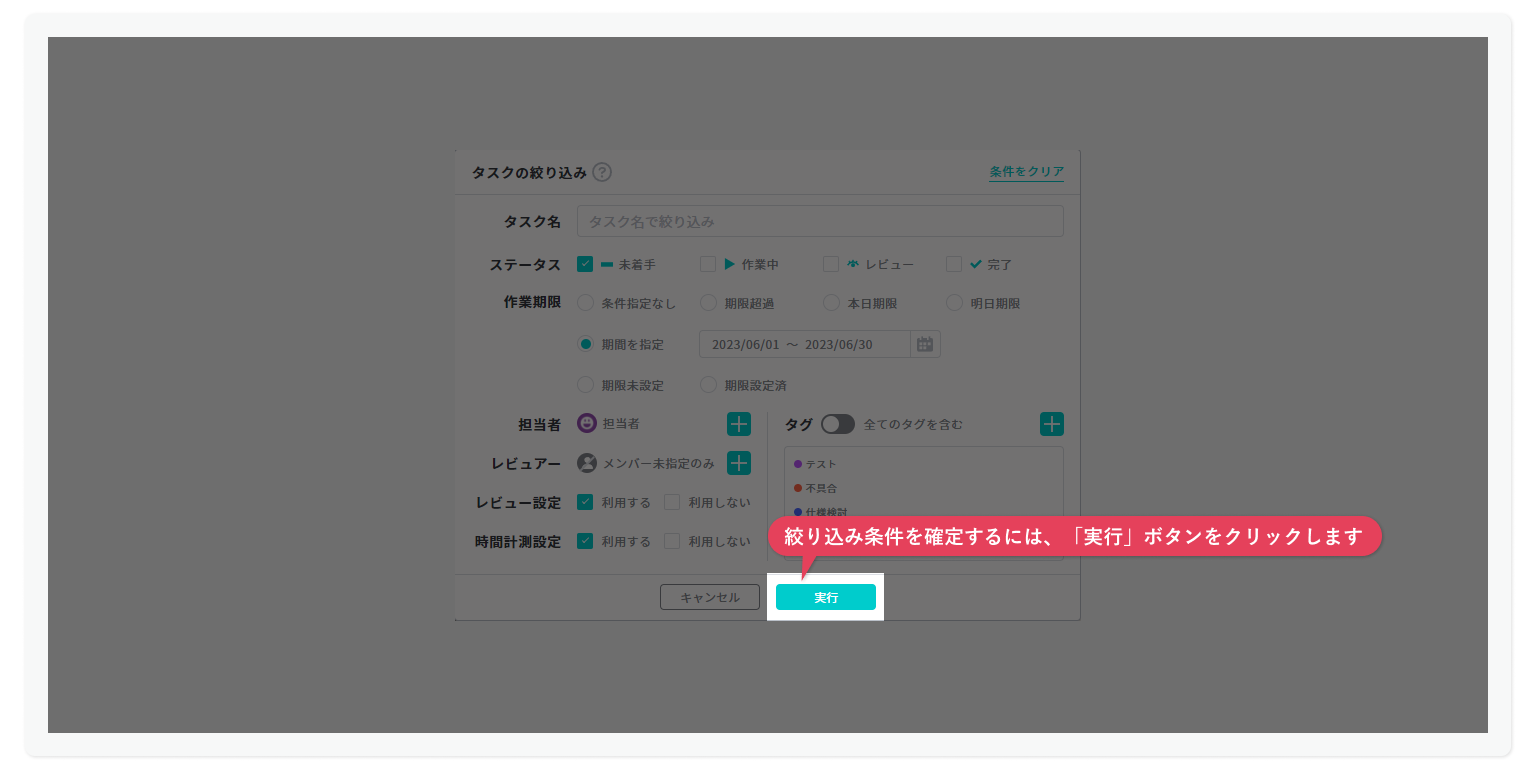
Task: Add a tag with the タグ plus icon
Action: 1052,424
